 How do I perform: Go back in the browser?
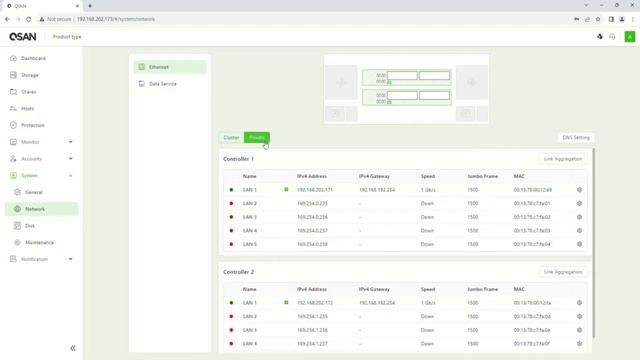coord(7,19)
